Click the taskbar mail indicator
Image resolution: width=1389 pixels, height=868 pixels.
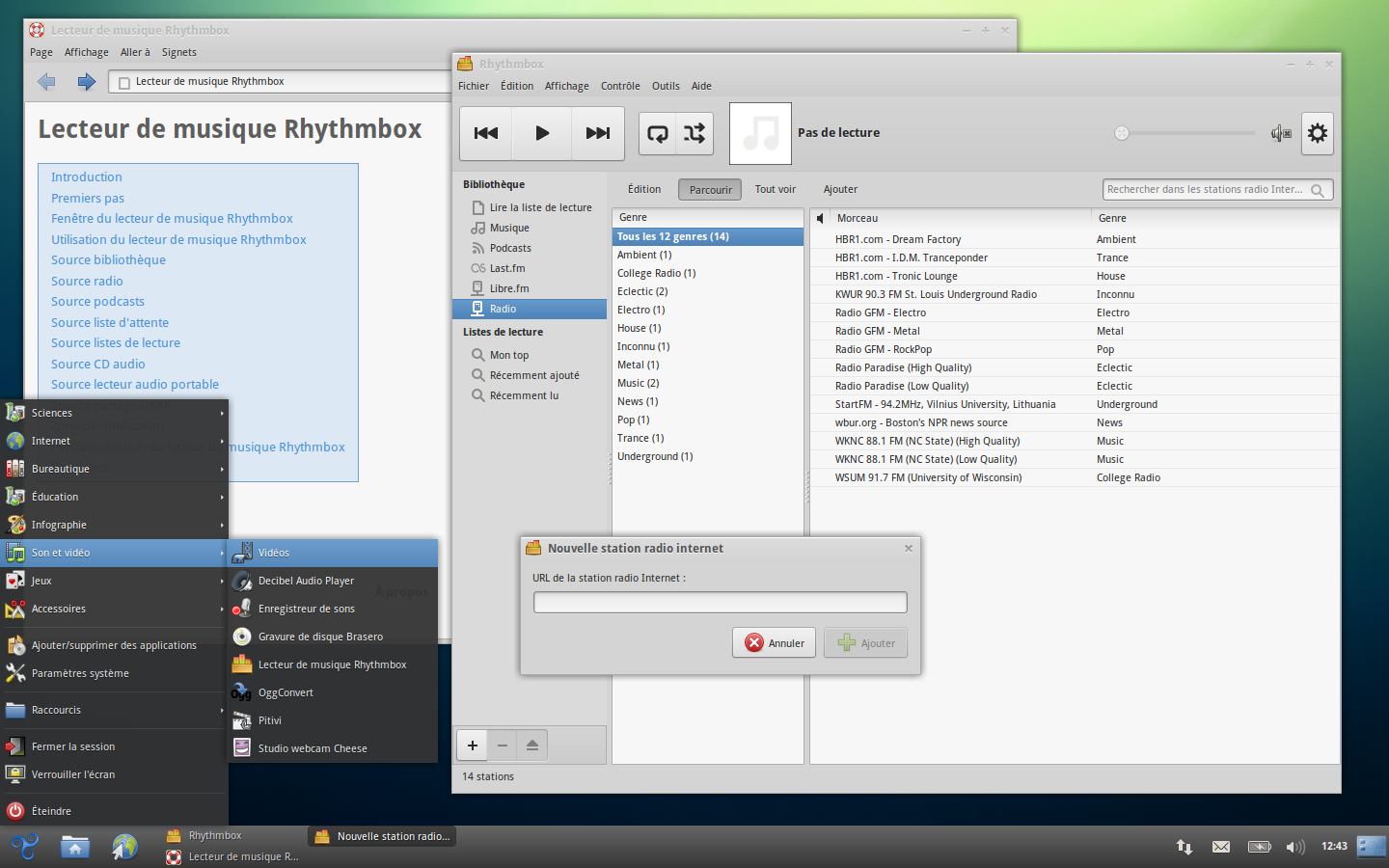(1221, 847)
